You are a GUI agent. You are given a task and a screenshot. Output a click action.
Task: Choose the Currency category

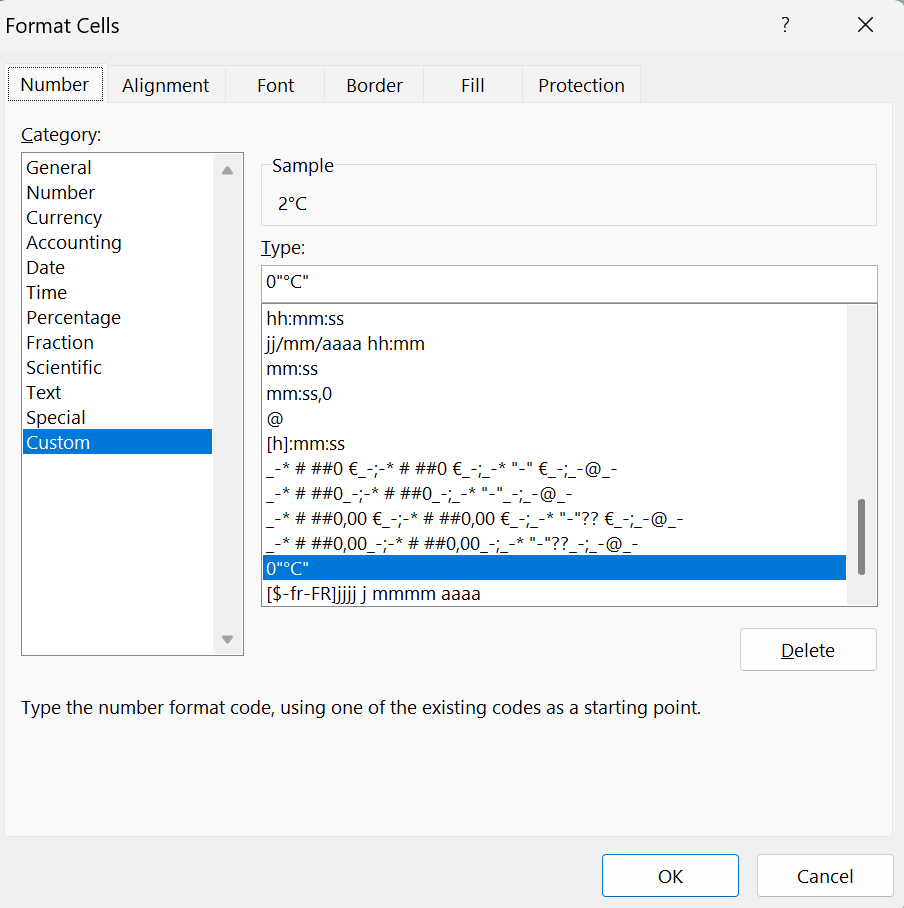click(118, 217)
